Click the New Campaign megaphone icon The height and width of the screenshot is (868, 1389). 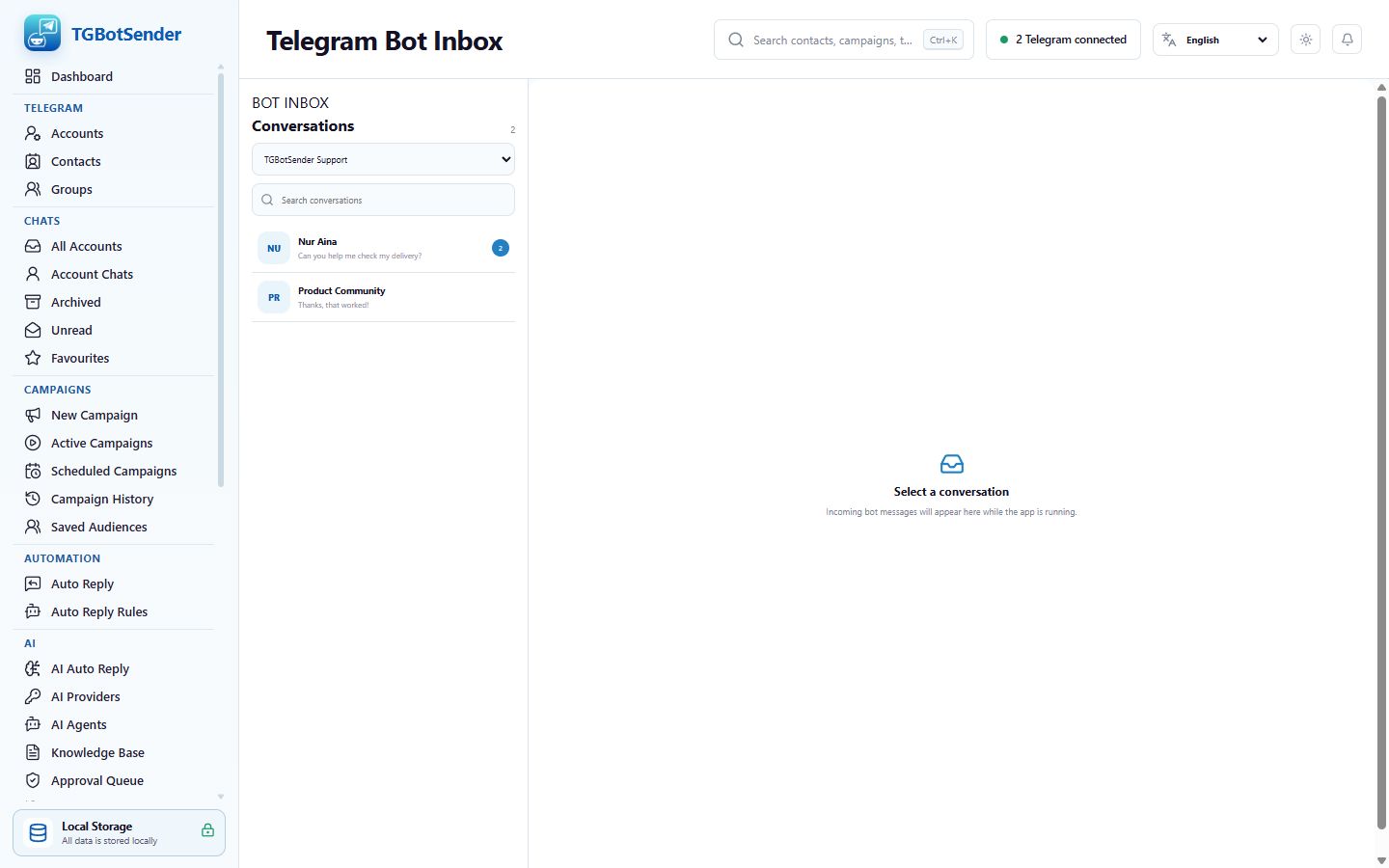[x=33, y=415]
